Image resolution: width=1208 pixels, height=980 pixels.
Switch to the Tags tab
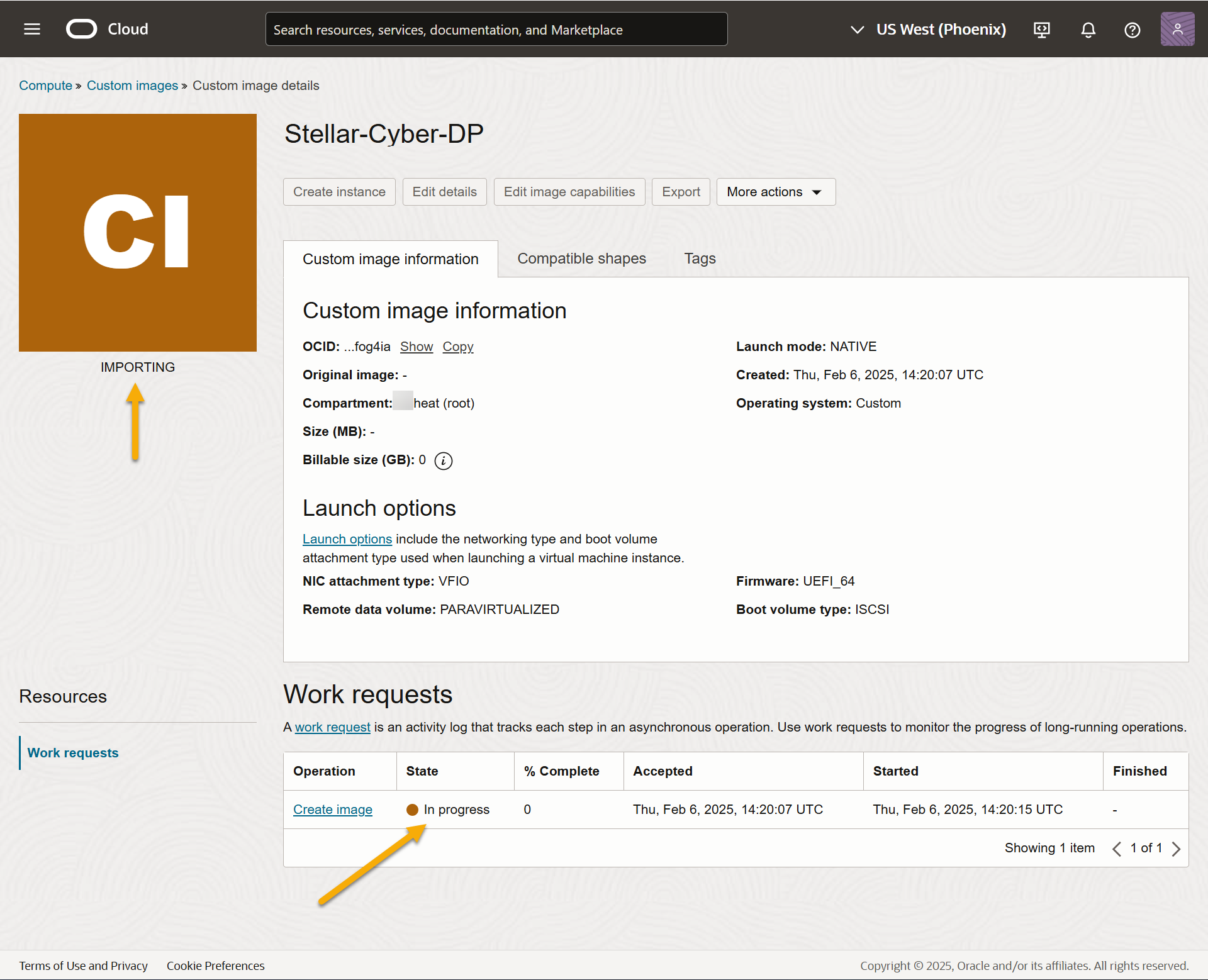(700, 259)
